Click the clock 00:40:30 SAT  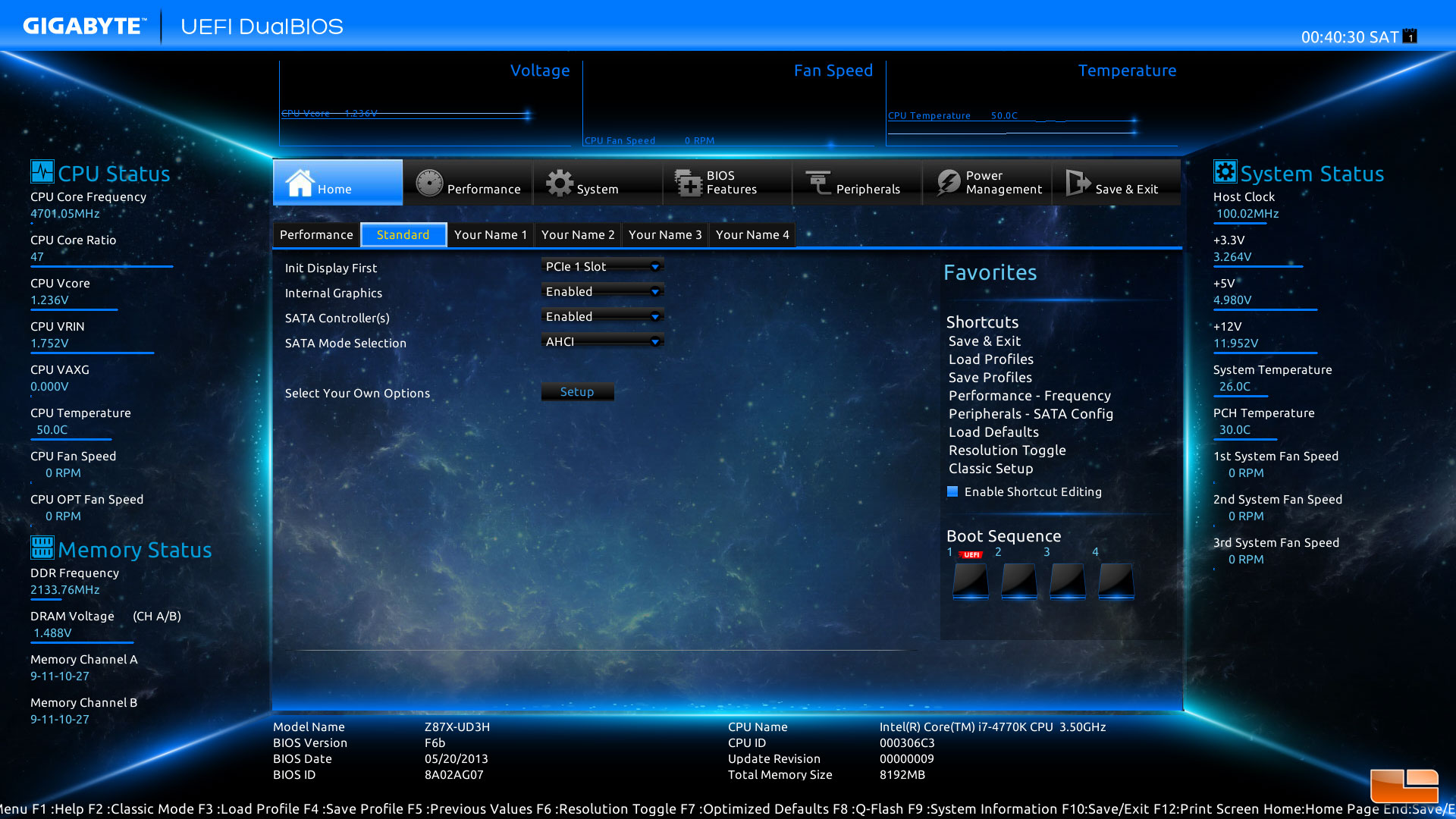point(1350,37)
